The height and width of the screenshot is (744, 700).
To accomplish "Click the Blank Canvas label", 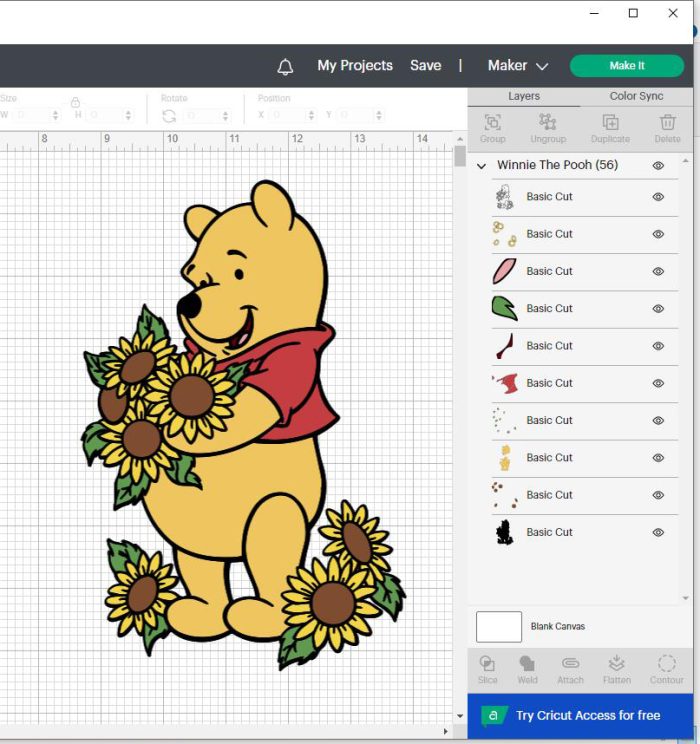I will 558,626.
